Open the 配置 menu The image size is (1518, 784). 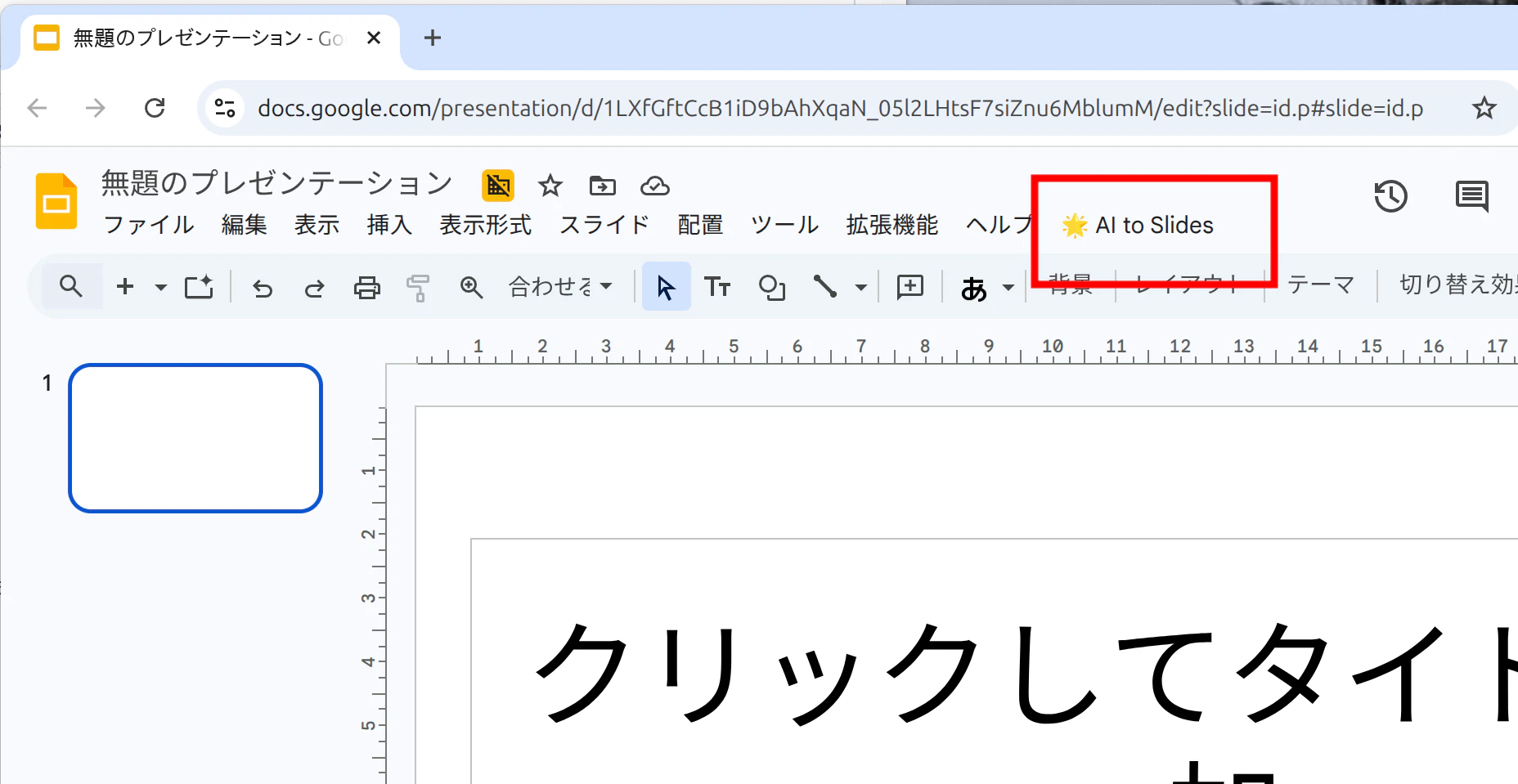coord(700,225)
